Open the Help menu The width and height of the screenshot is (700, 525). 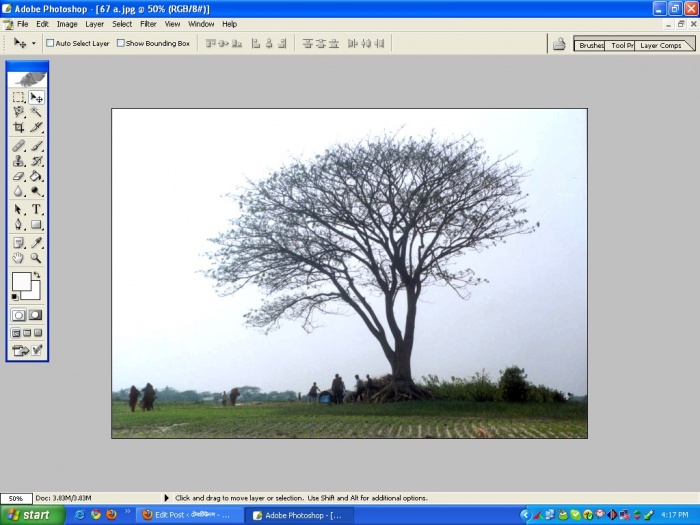(229, 24)
